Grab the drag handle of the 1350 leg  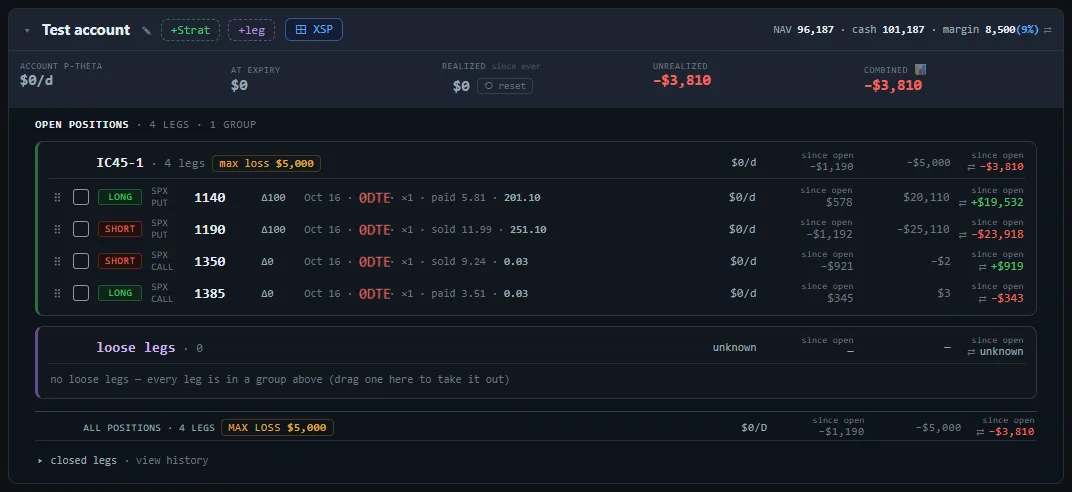click(x=57, y=261)
